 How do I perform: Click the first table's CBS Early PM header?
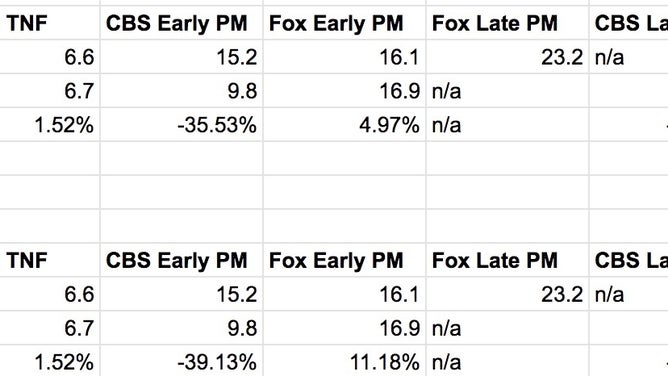coord(182,23)
